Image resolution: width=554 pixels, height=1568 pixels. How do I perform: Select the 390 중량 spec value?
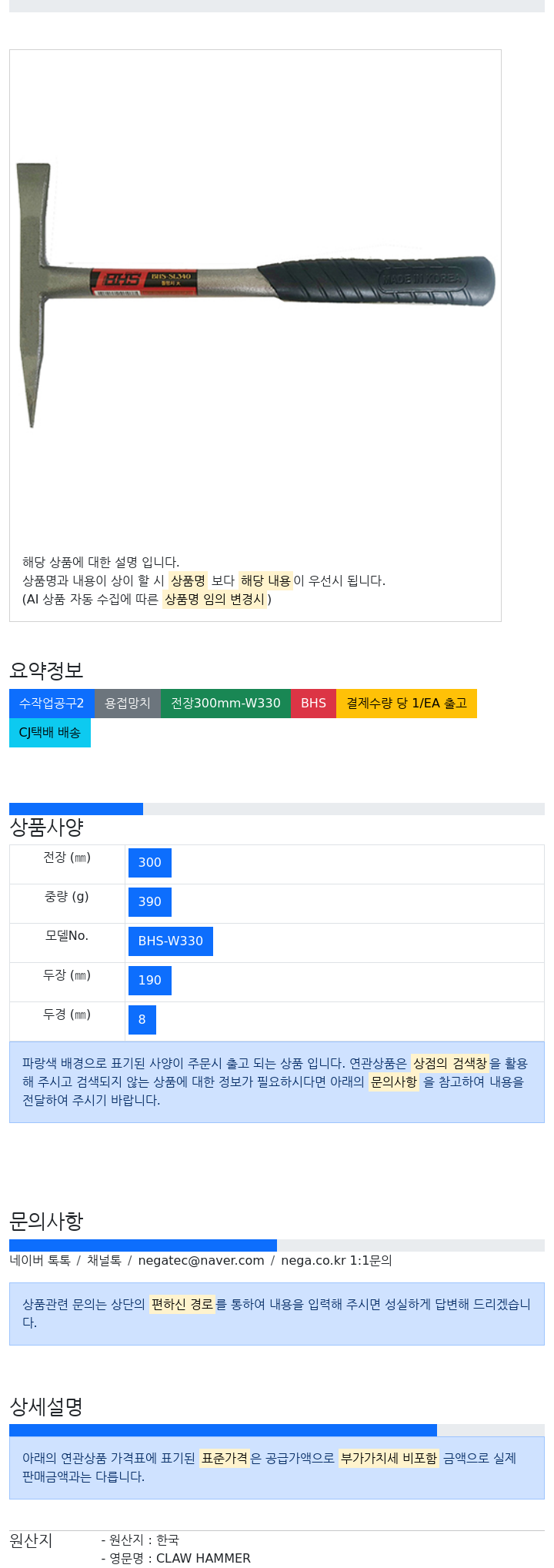[x=150, y=902]
